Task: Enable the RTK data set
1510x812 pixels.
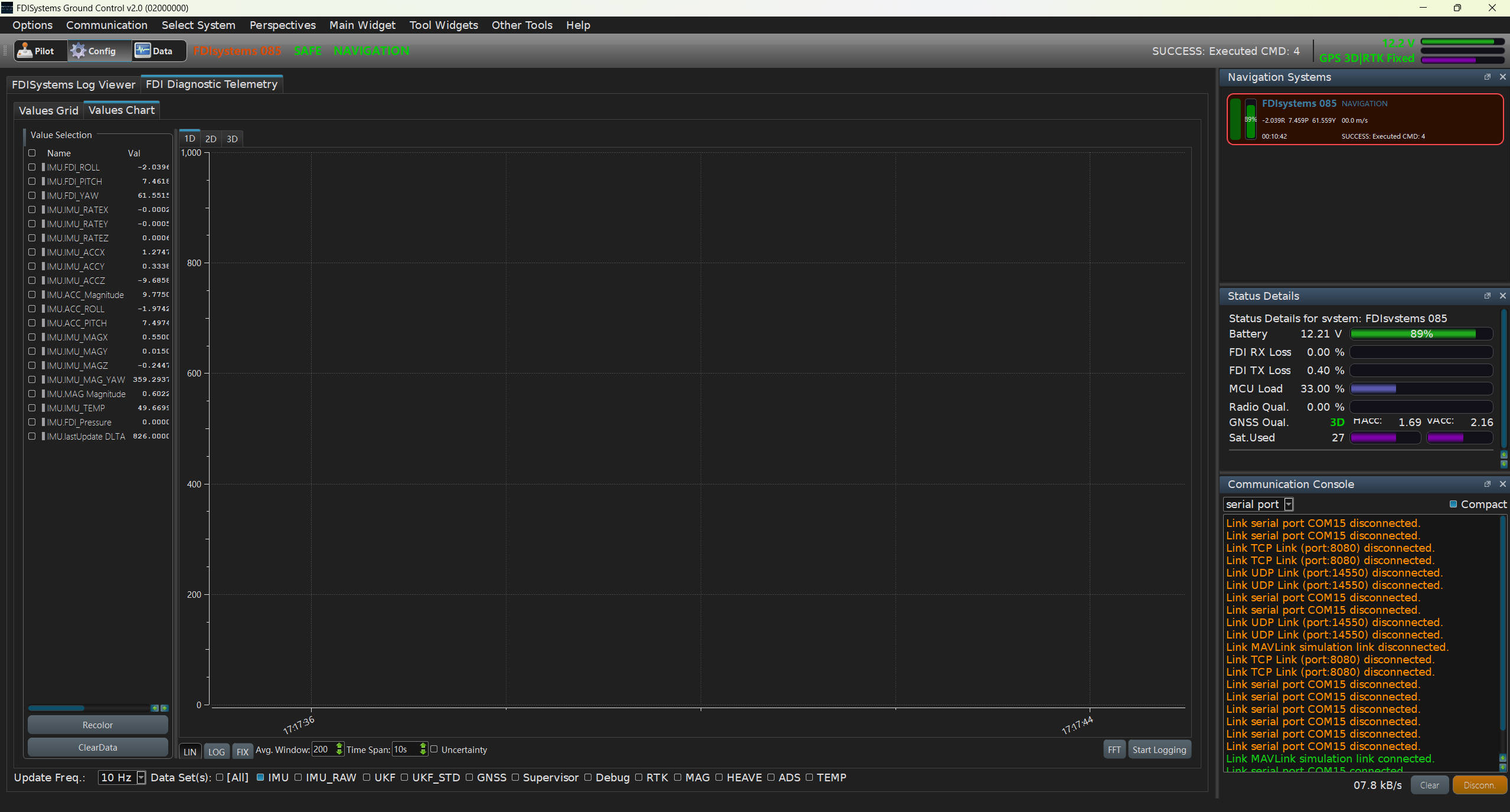Action: (x=639, y=777)
